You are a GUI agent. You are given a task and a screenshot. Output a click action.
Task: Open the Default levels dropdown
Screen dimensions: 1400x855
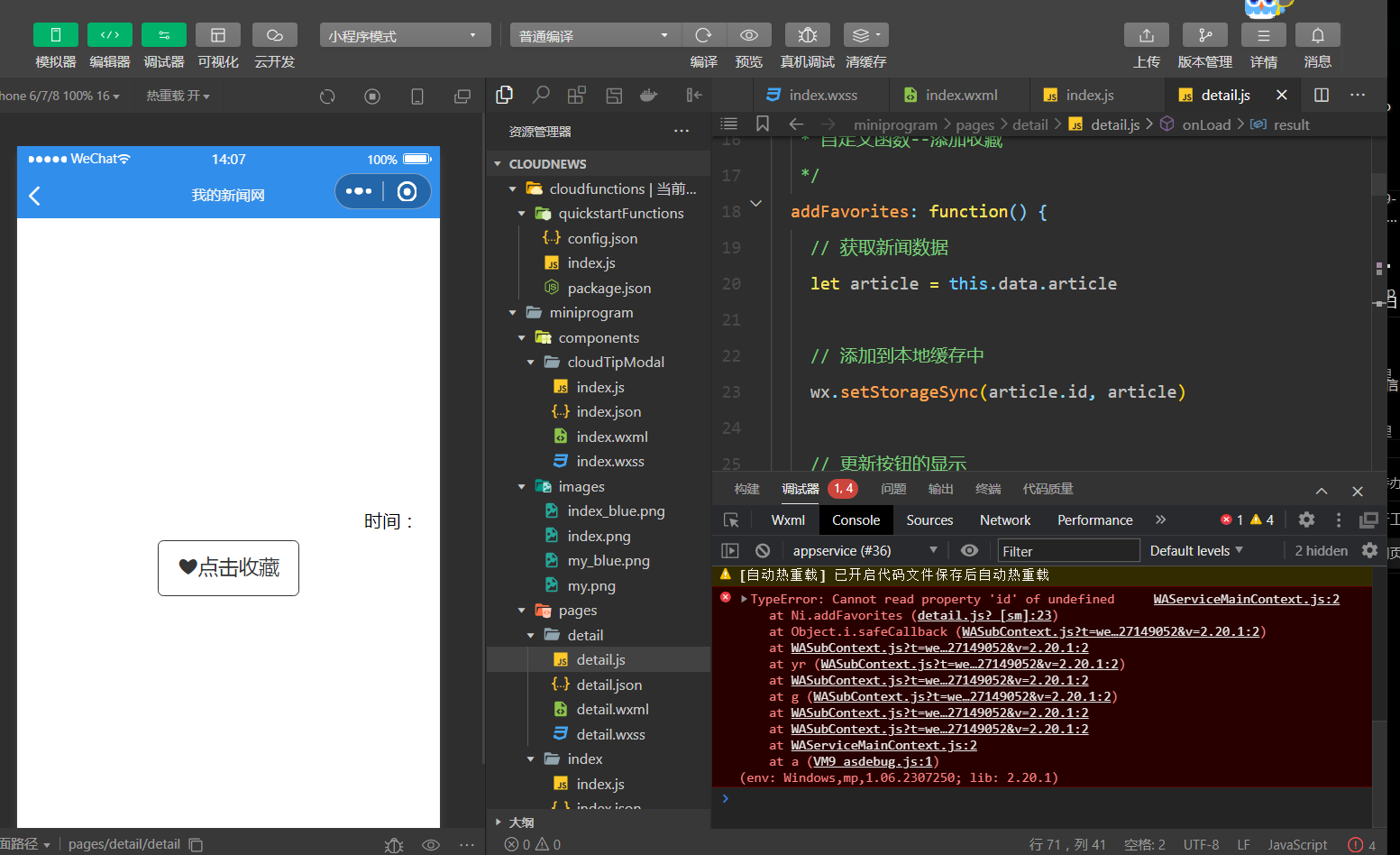coord(1196,551)
